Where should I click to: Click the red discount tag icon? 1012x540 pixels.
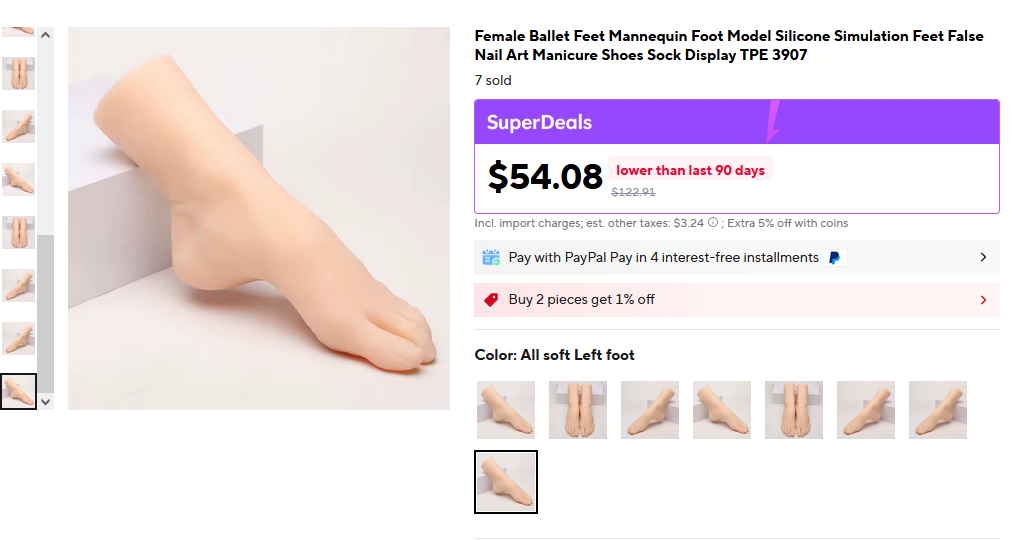tap(491, 300)
